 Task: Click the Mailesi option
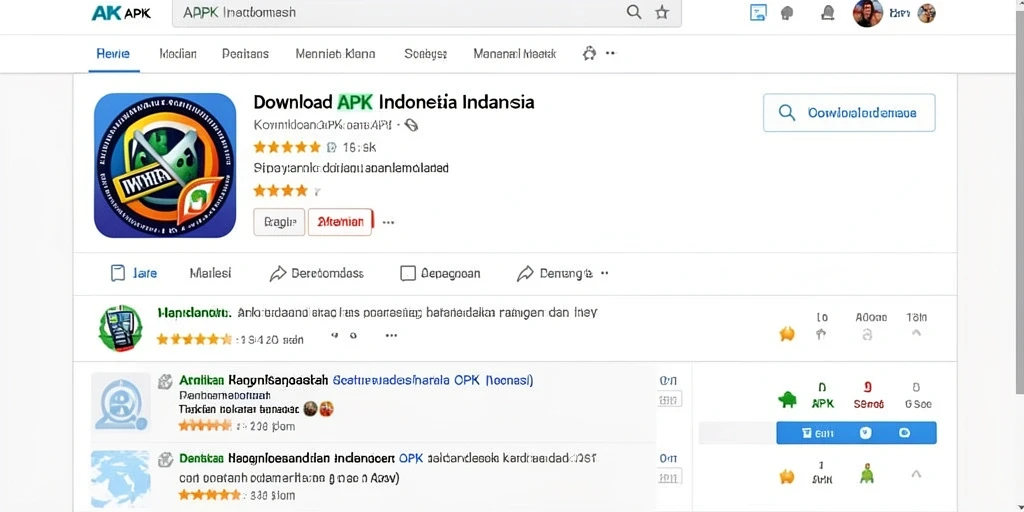point(210,273)
